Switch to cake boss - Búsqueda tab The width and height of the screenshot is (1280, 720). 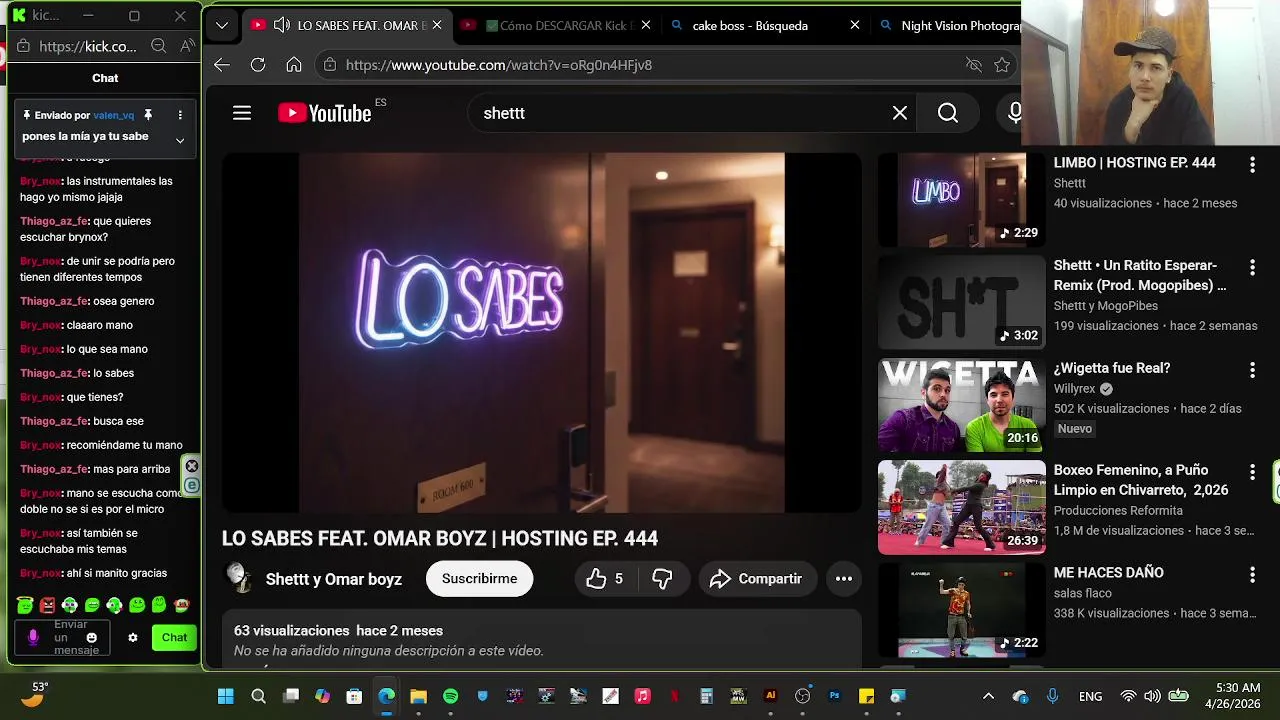[764, 25]
